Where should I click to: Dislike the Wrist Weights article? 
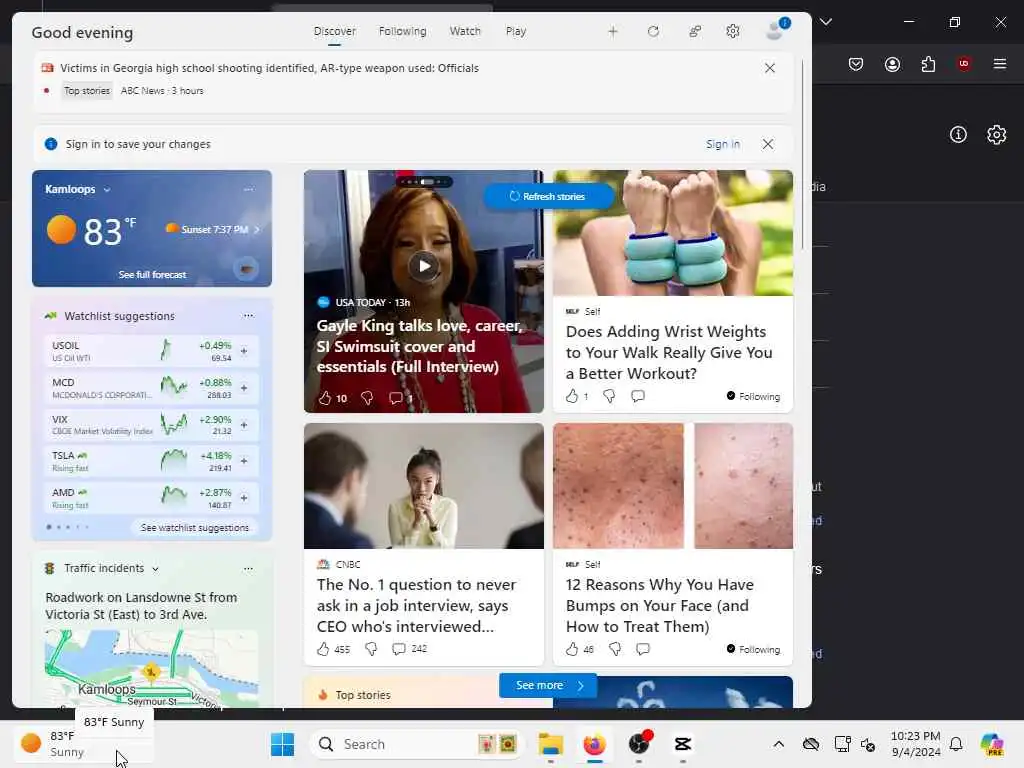[x=609, y=396]
